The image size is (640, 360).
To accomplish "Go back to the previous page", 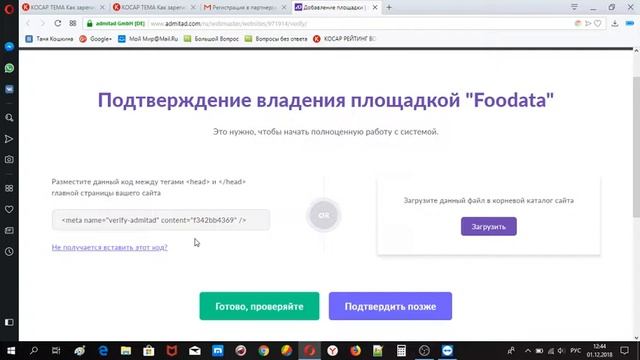I will pyautogui.click(x=28, y=23).
